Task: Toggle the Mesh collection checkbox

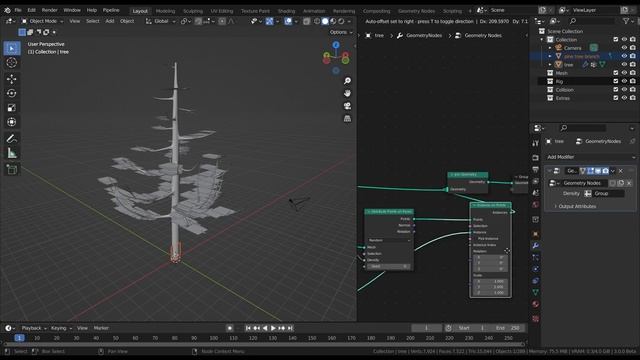Action: point(616,73)
